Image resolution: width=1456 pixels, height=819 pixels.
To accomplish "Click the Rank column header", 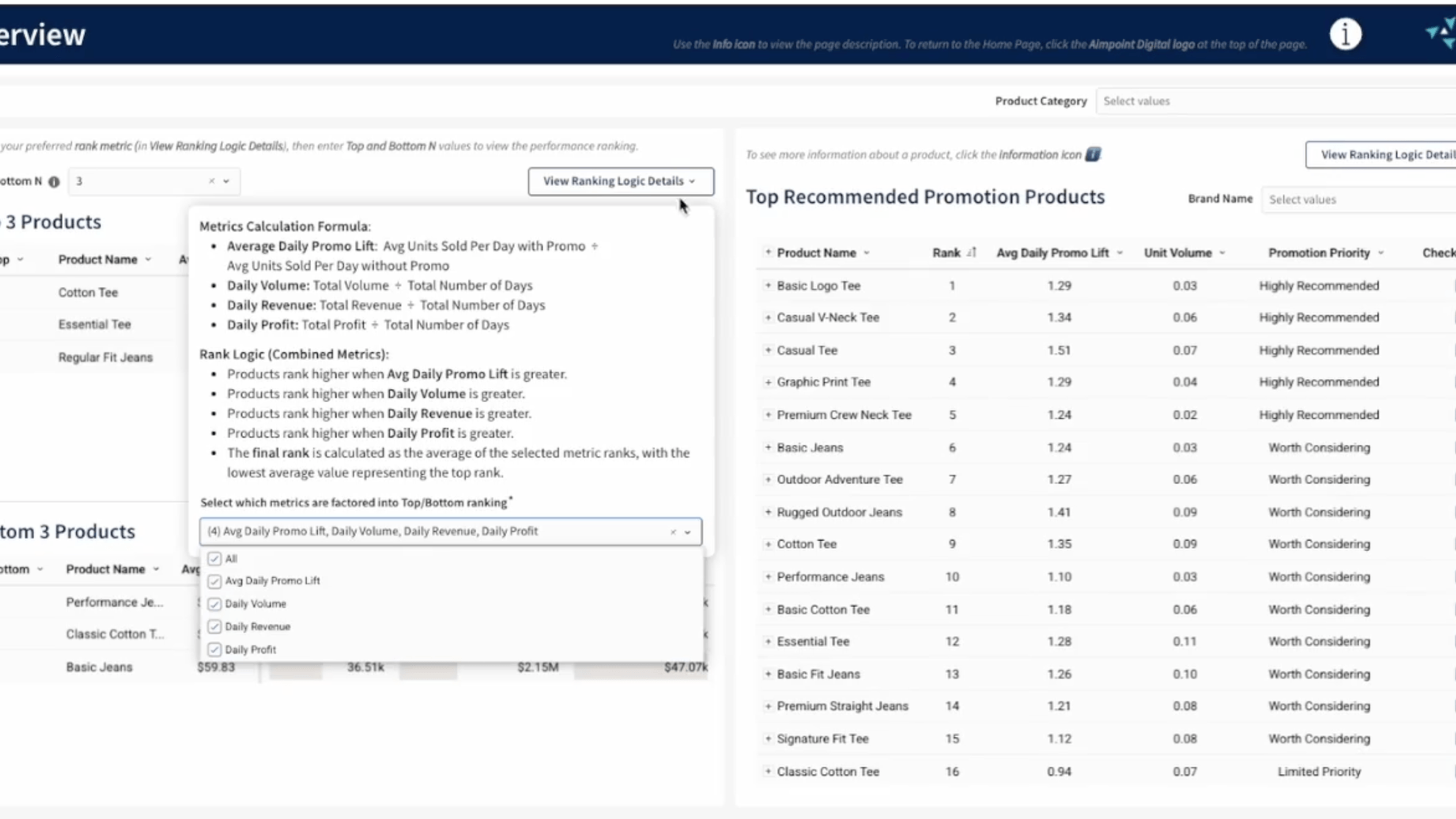I will (x=946, y=253).
